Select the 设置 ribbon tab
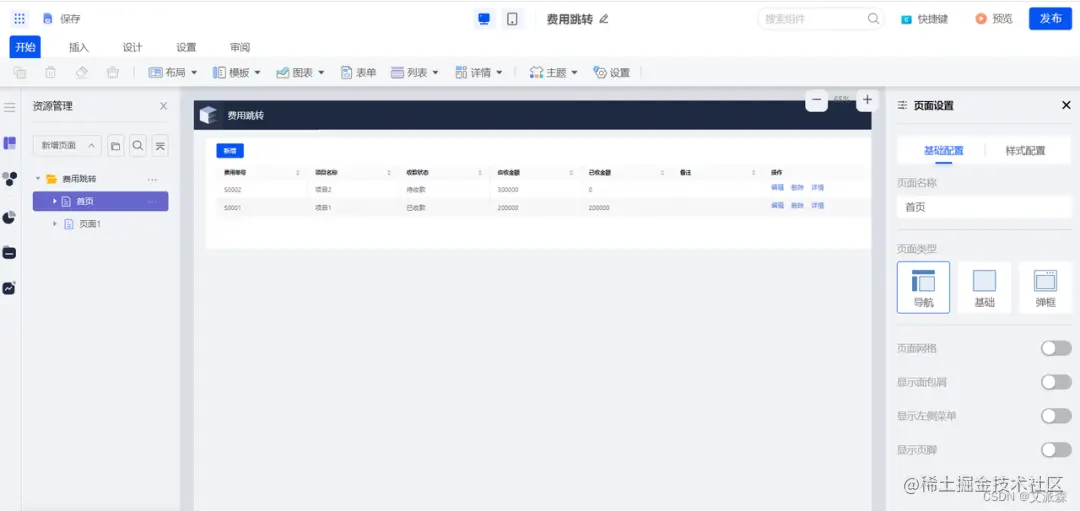The image size is (1080, 511). pyautogui.click(x=186, y=48)
